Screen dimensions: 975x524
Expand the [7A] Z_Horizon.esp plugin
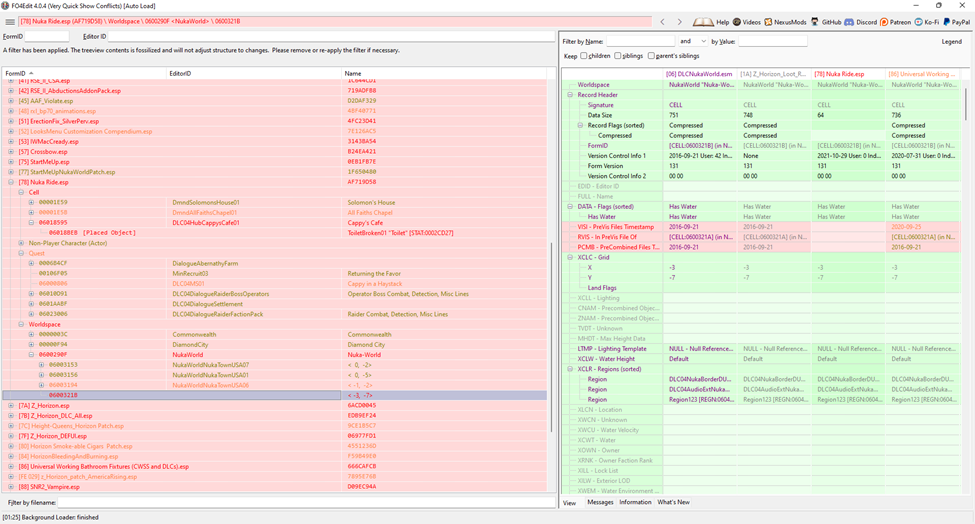[11, 405]
